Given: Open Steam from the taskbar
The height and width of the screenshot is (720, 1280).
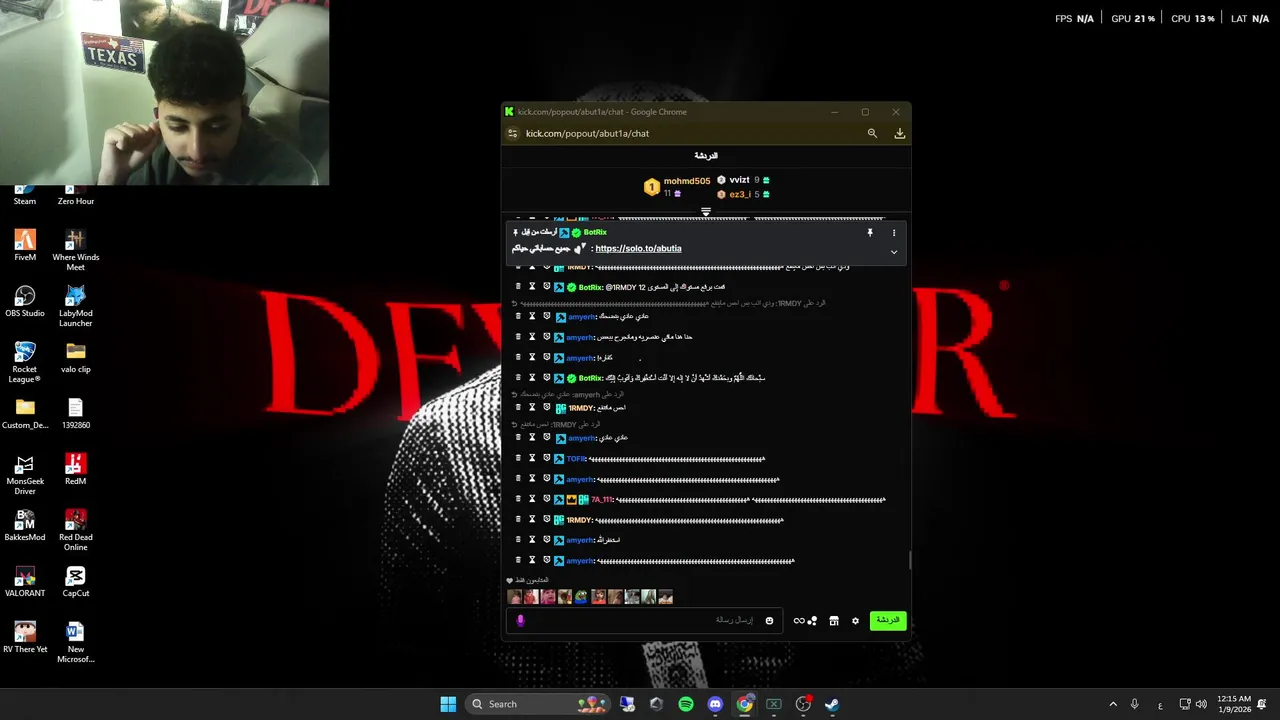Looking at the screenshot, I should [831, 704].
